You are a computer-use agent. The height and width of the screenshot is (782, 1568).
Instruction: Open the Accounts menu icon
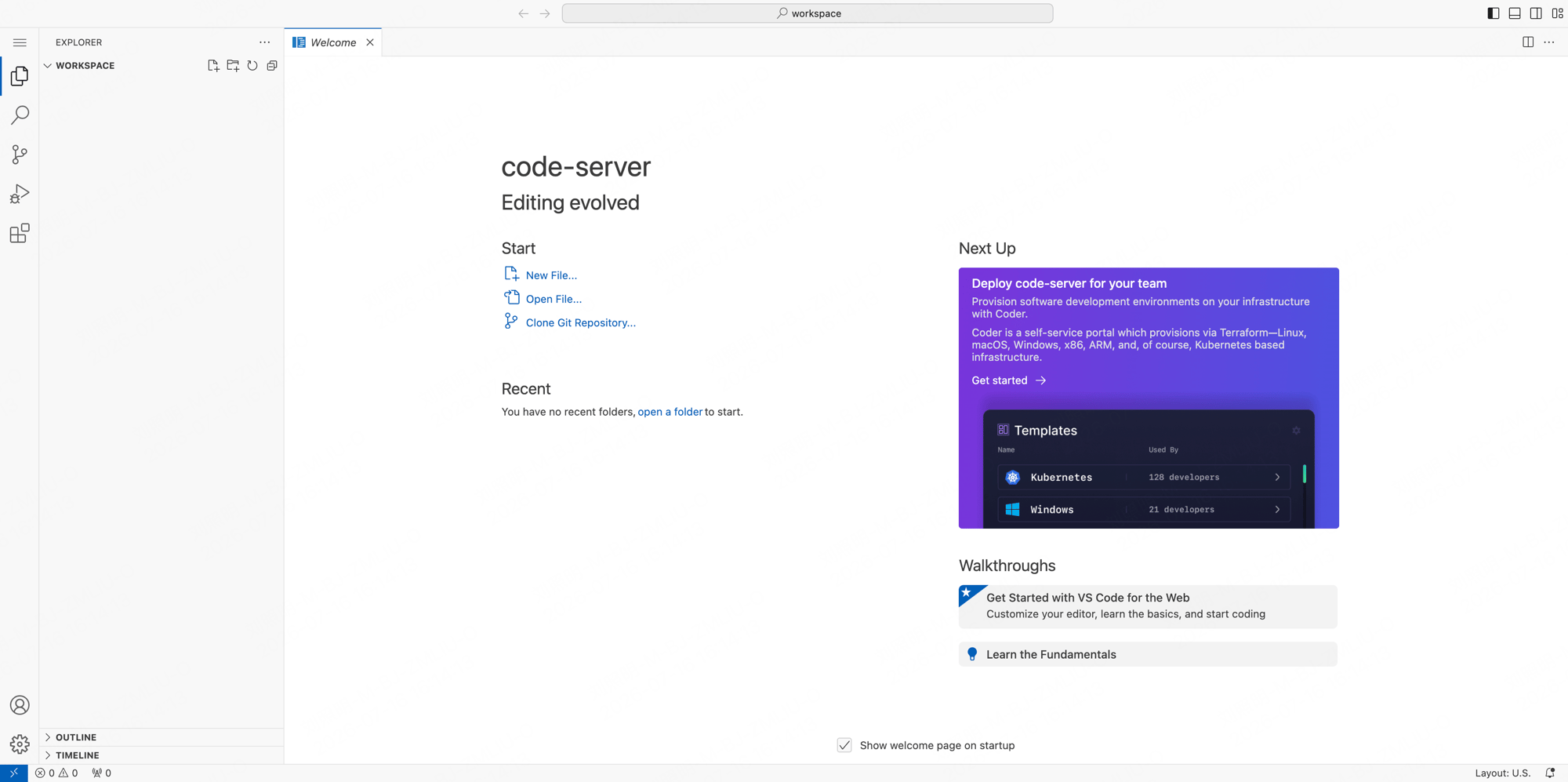click(20, 705)
